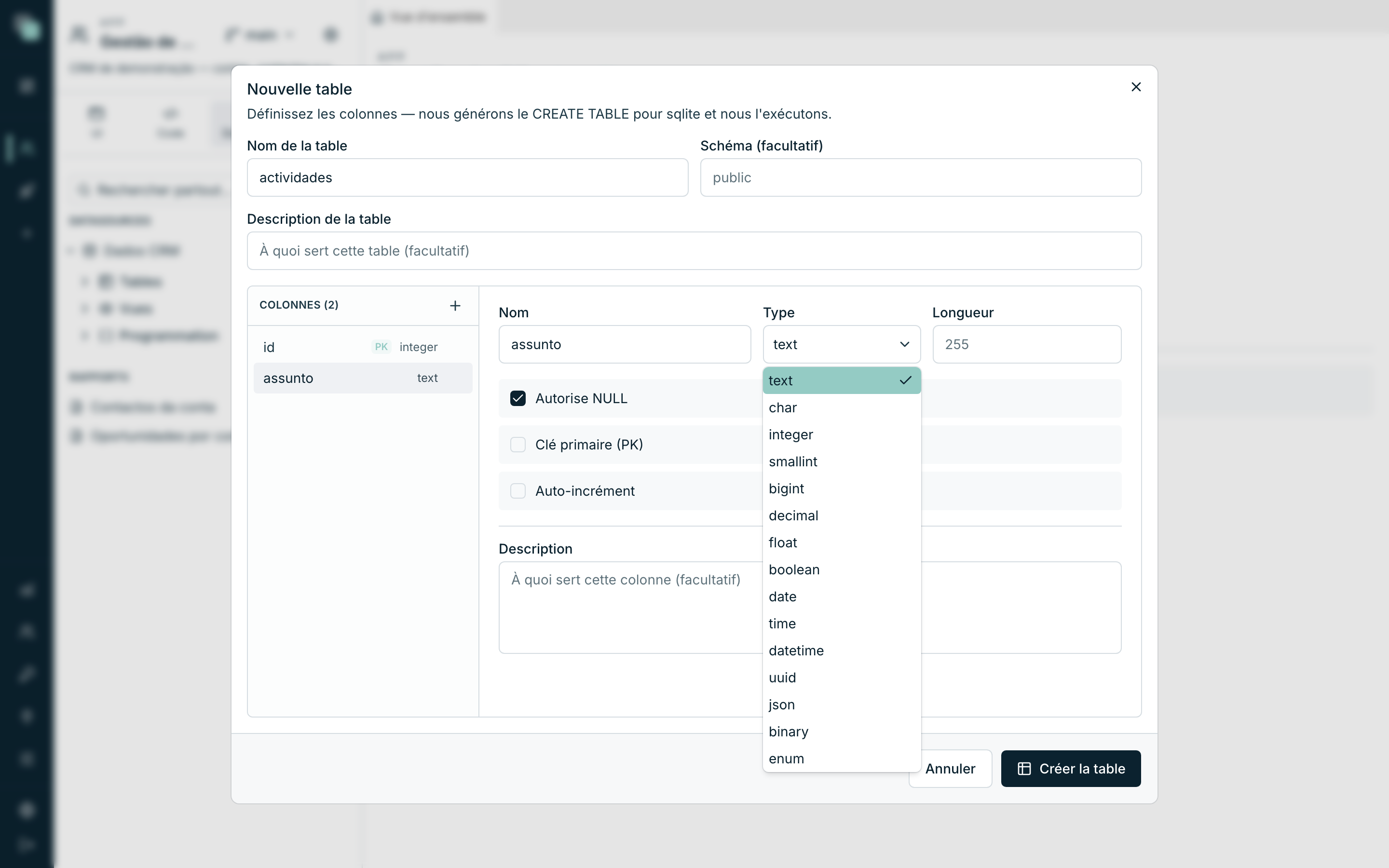Collapse the Type dropdown showing text
This screenshot has width=1389, height=868.
tap(842, 344)
